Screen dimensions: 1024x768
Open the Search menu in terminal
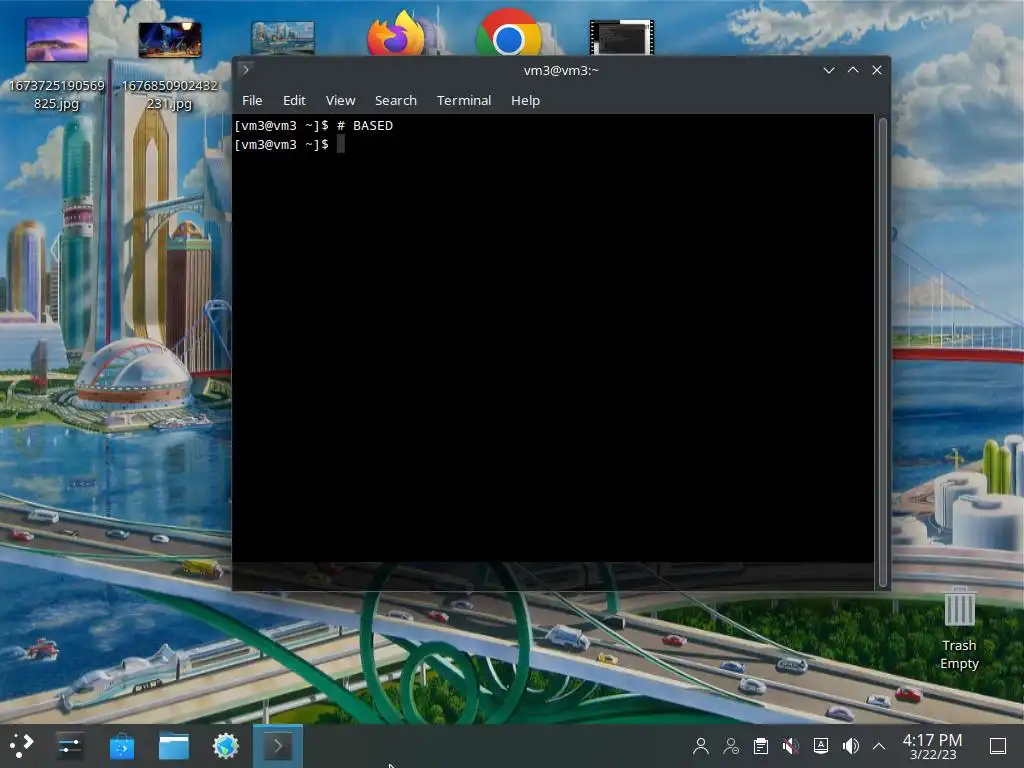click(x=396, y=101)
